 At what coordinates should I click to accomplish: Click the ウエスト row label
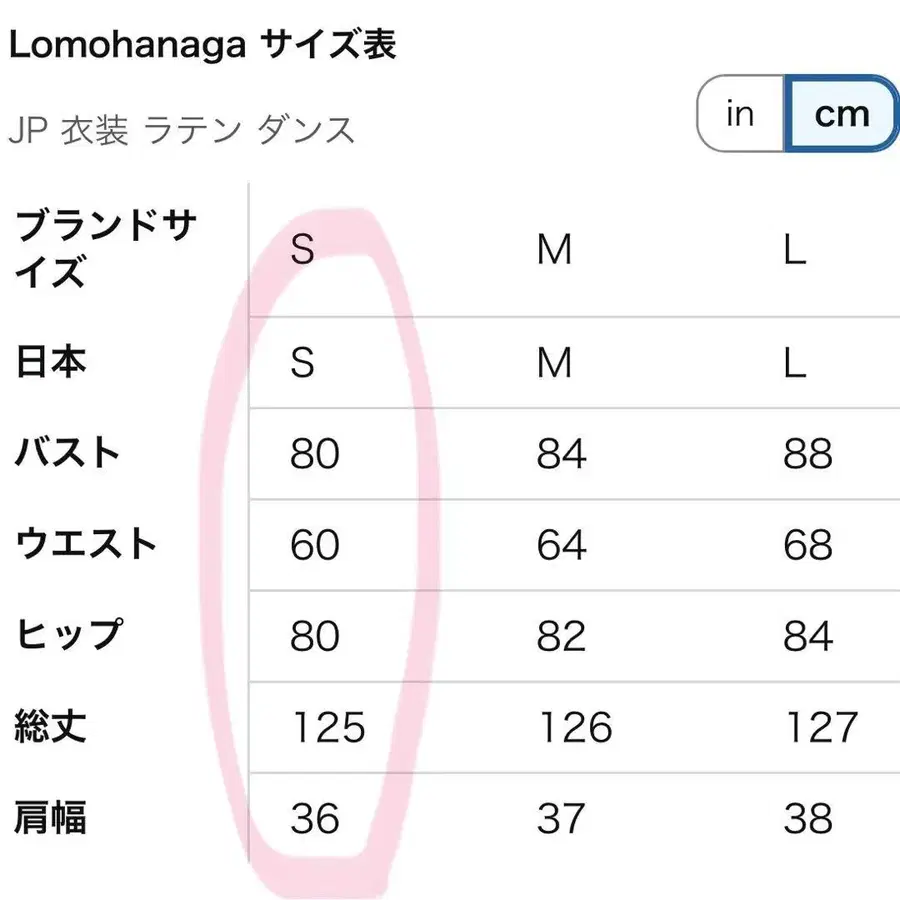click(x=85, y=544)
